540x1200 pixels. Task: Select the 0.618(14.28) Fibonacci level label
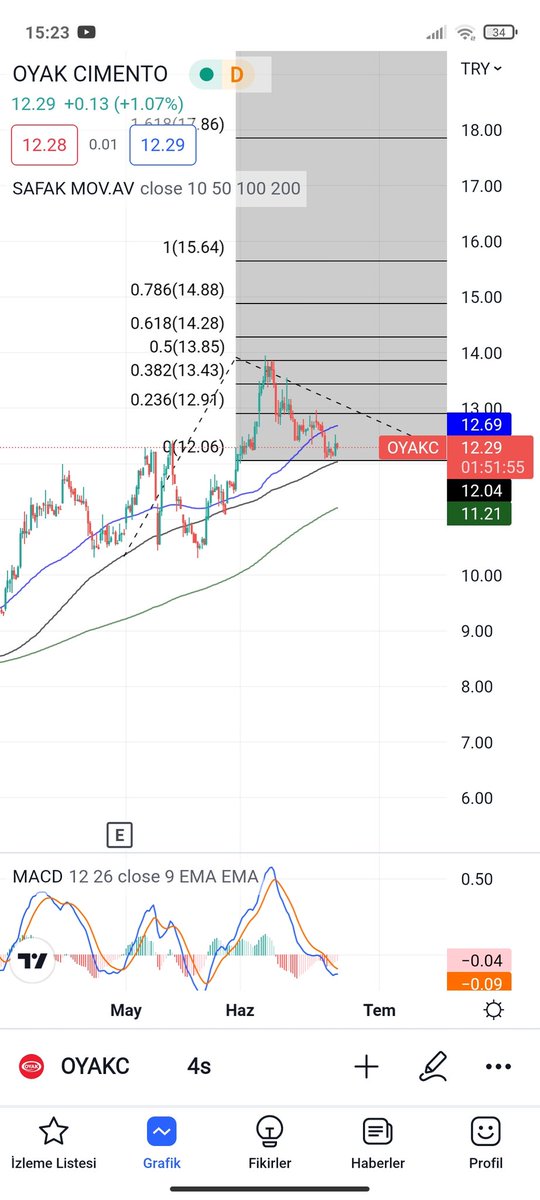point(177,323)
